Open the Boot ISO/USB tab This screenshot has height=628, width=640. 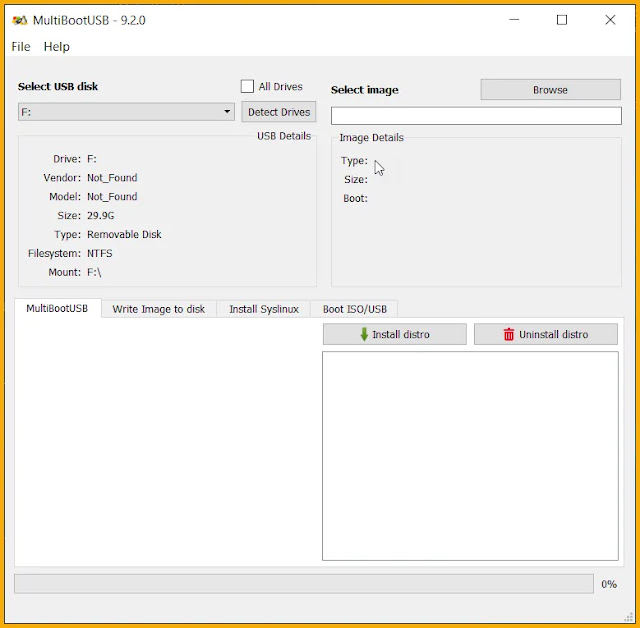(355, 309)
